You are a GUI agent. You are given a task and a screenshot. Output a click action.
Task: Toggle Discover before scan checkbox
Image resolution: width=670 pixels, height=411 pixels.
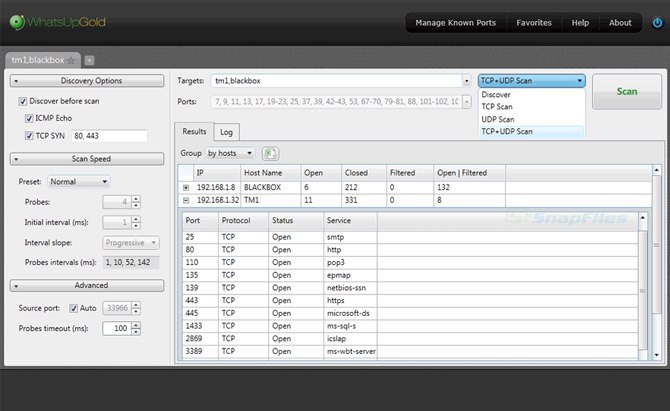coord(23,101)
